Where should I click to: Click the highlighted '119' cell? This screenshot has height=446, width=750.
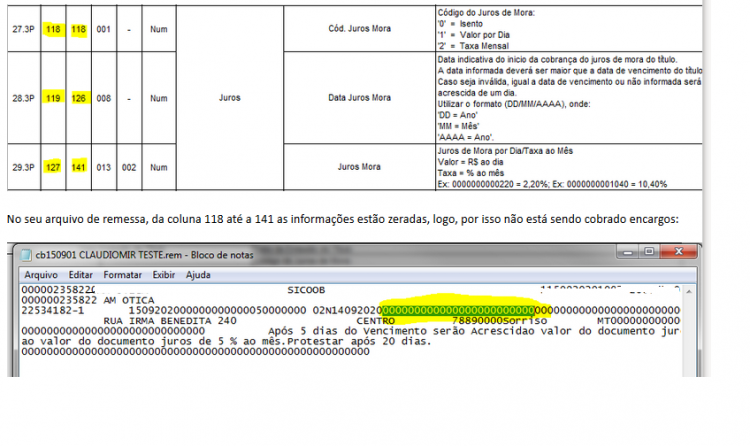pyautogui.click(x=53, y=98)
